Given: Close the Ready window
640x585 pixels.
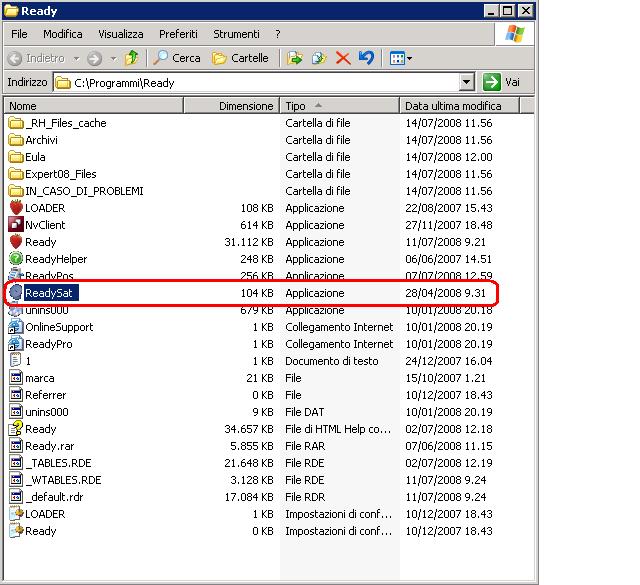Looking at the screenshot, I should 526,11.
